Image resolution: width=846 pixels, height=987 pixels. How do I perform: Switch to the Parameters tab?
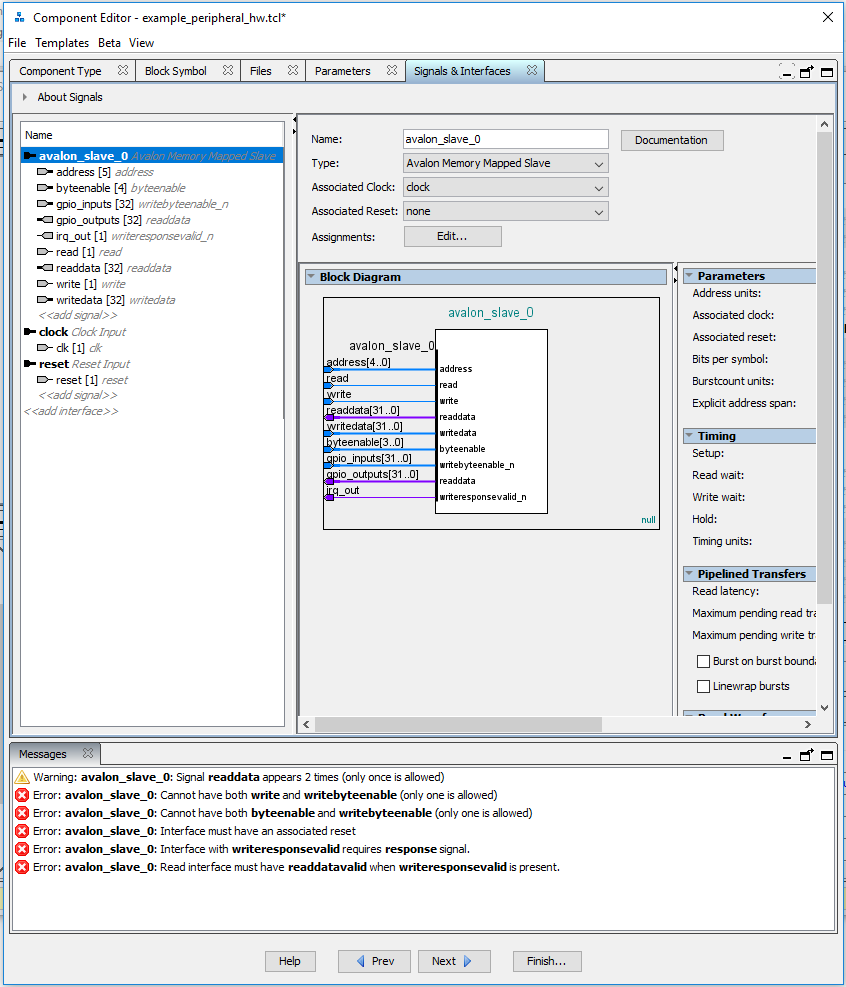coord(342,71)
